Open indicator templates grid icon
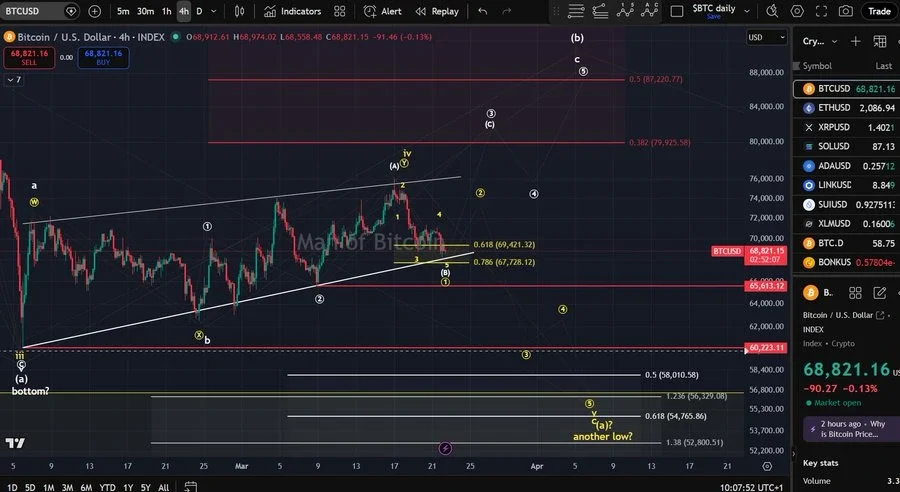 (x=340, y=11)
